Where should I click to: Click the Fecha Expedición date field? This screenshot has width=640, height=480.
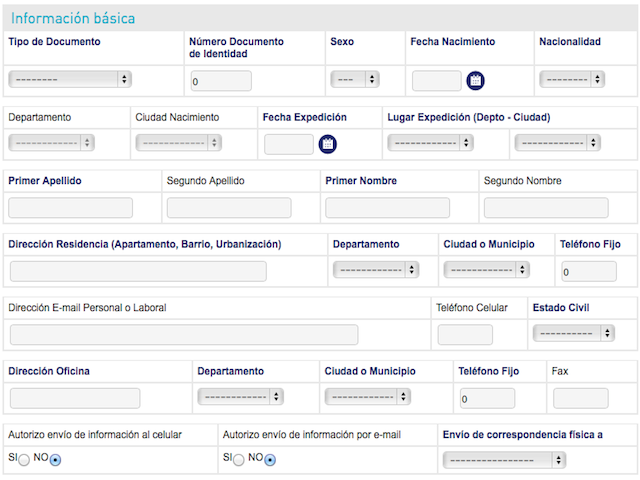(x=289, y=144)
